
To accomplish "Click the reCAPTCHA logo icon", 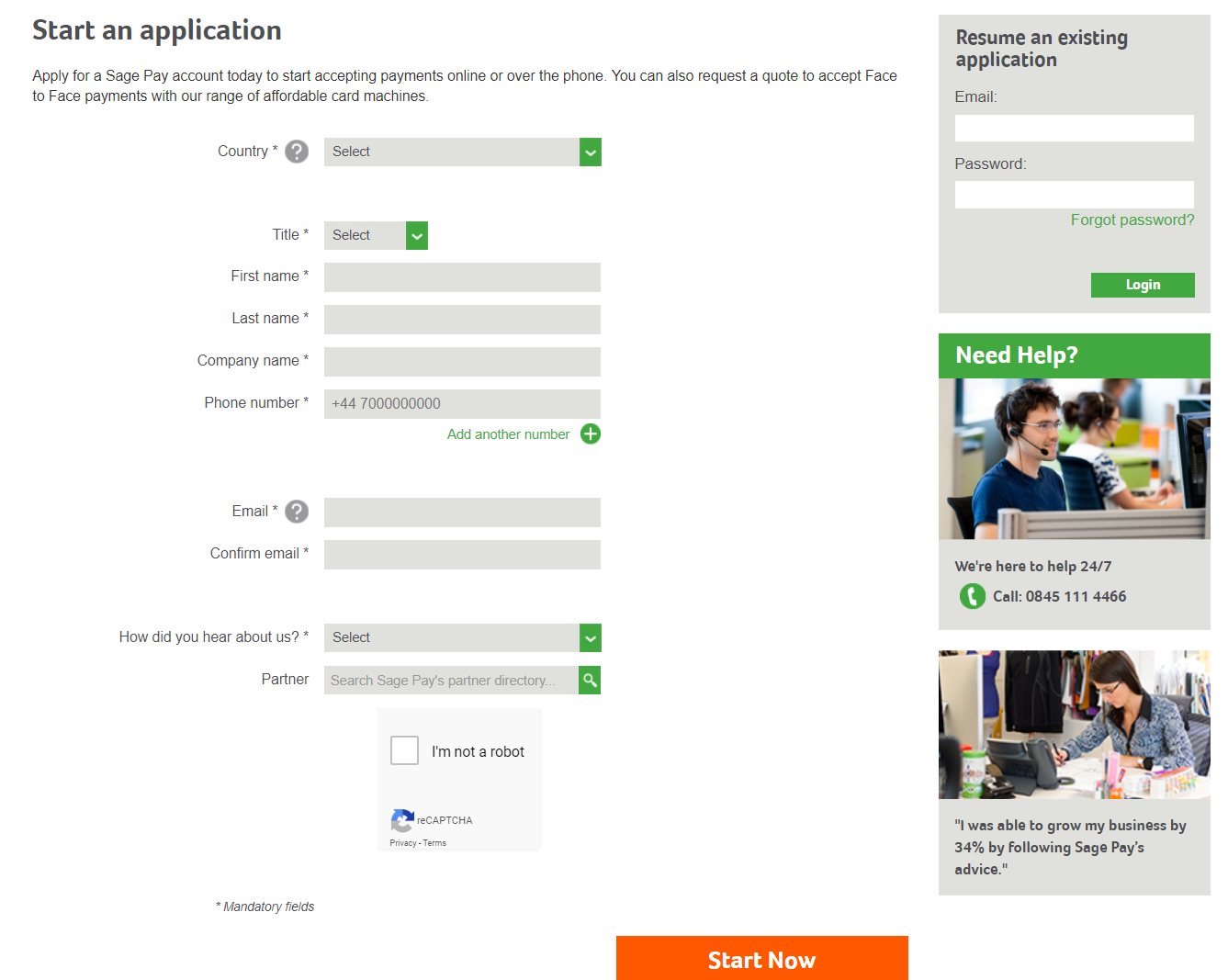I will click(402, 820).
